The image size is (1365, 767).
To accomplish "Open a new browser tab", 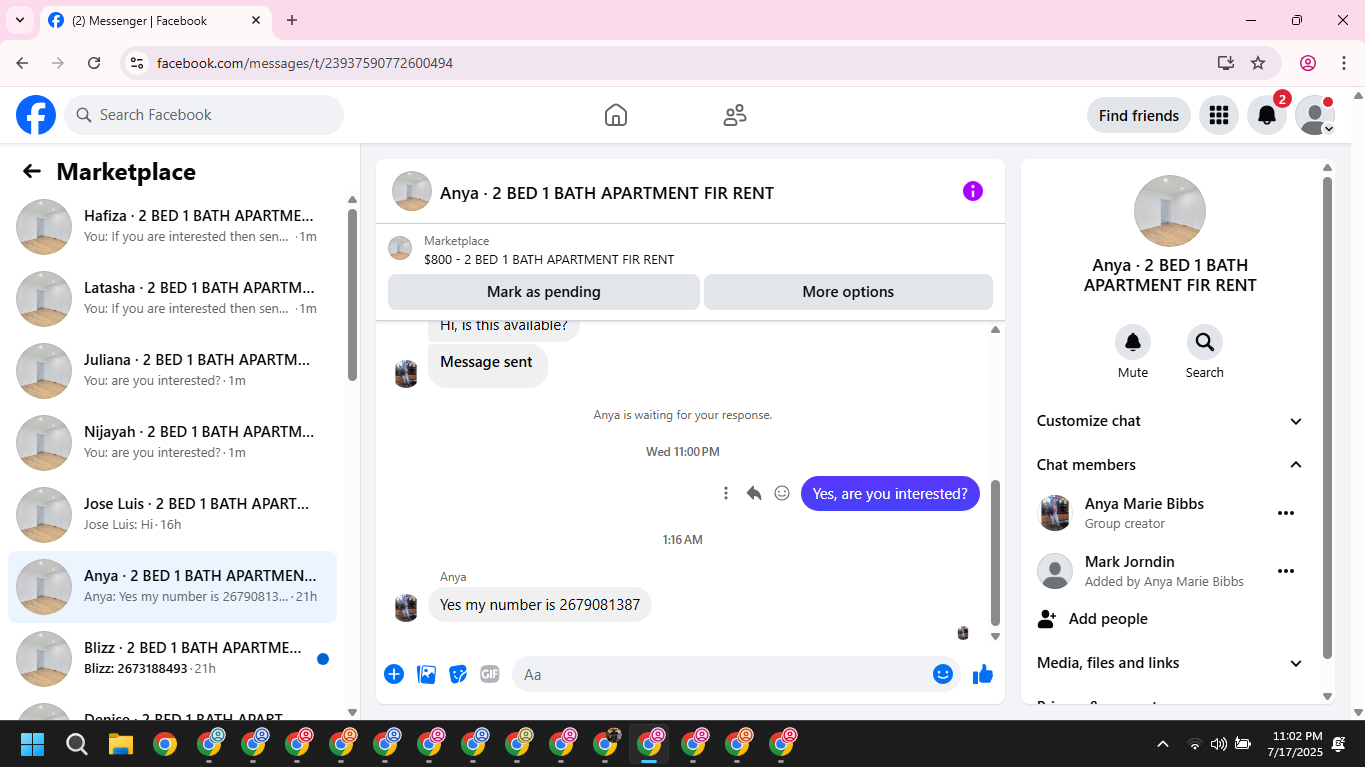I will pyautogui.click(x=292, y=20).
